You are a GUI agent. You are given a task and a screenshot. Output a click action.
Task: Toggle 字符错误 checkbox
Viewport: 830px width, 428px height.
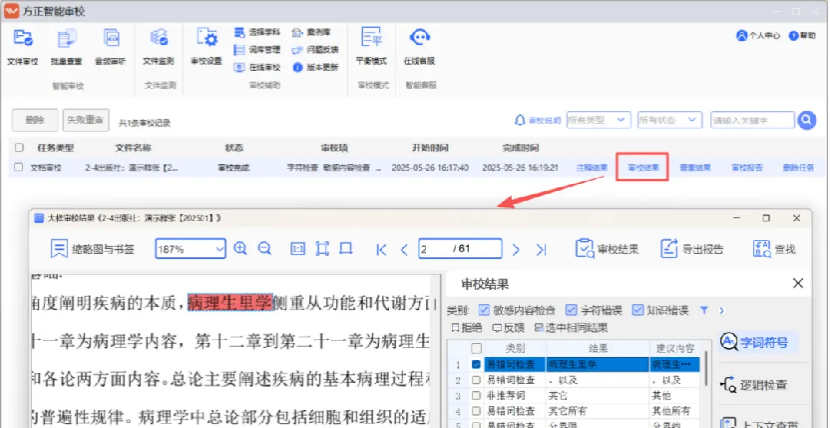click(571, 310)
